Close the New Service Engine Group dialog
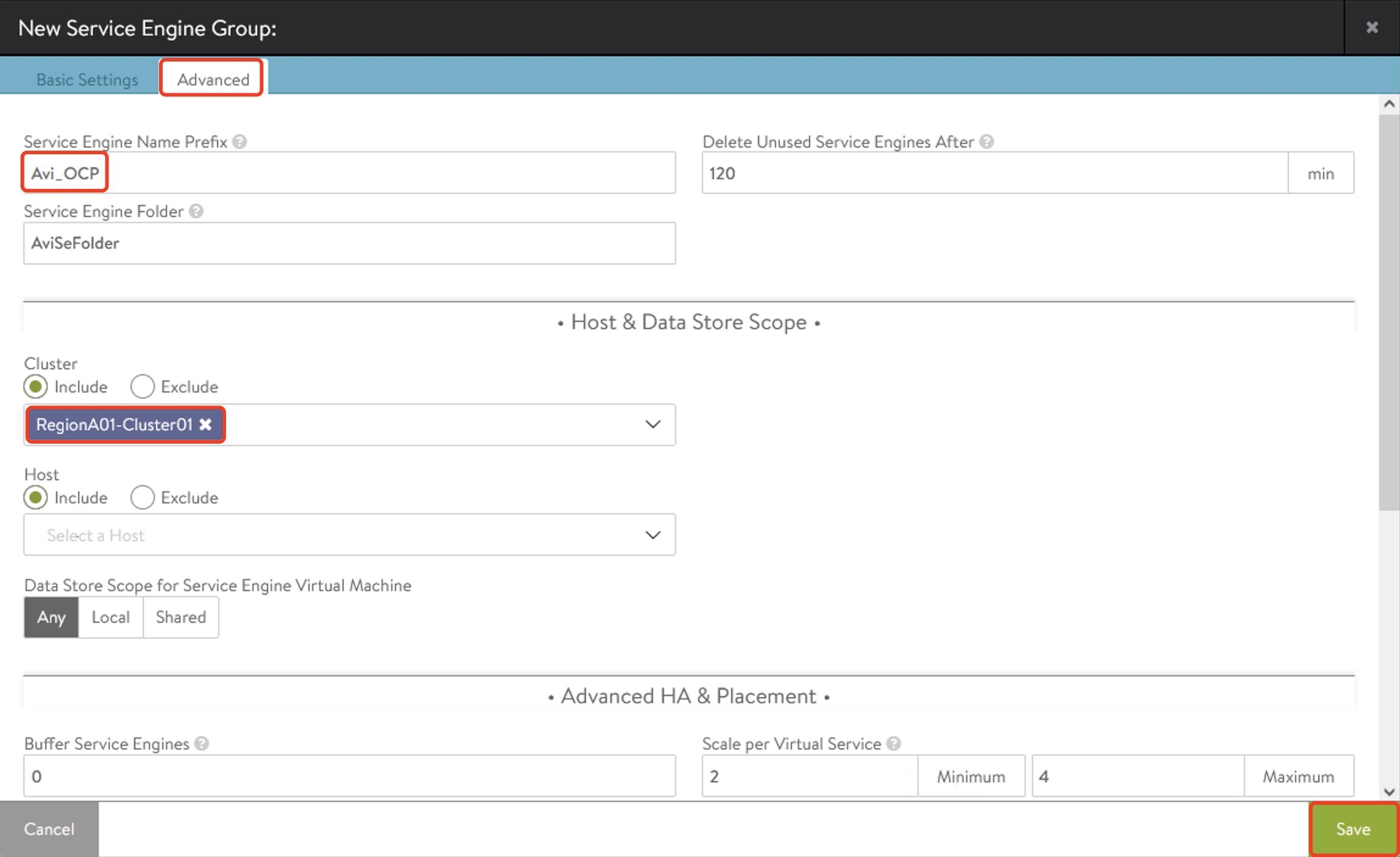The width and height of the screenshot is (1400, 857). 1372,27
